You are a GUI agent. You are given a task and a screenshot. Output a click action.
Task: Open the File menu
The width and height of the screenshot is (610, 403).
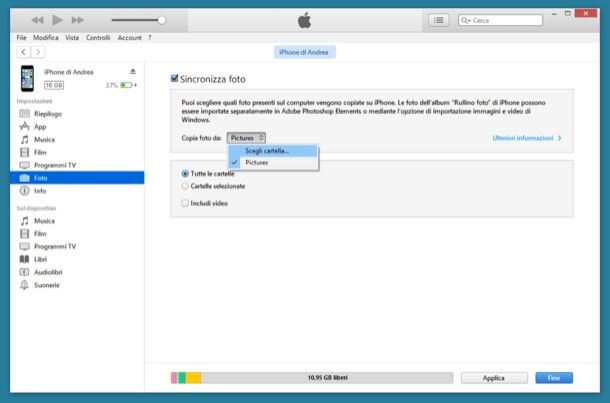(x=21, y=38)
